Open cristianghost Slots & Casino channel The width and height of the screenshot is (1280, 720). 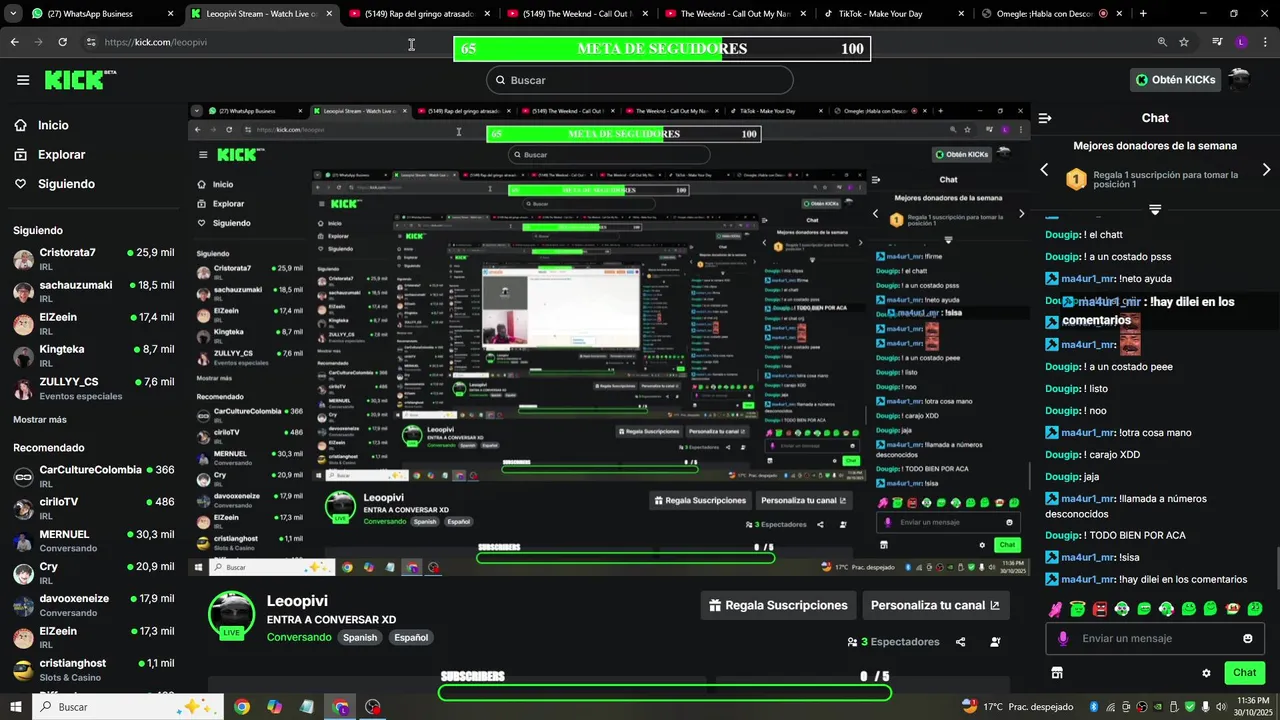pos(93,669)
